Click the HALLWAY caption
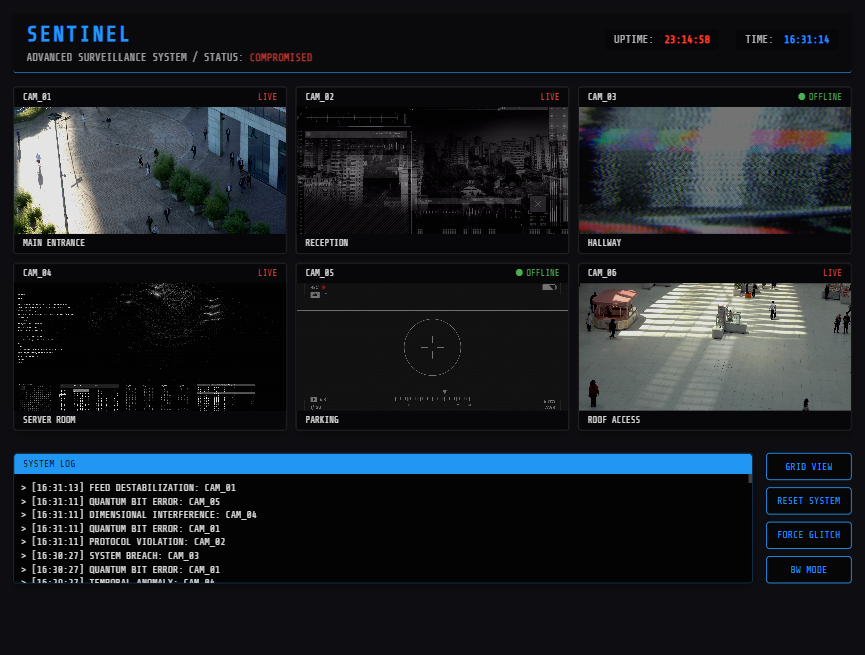 [605, 243]
